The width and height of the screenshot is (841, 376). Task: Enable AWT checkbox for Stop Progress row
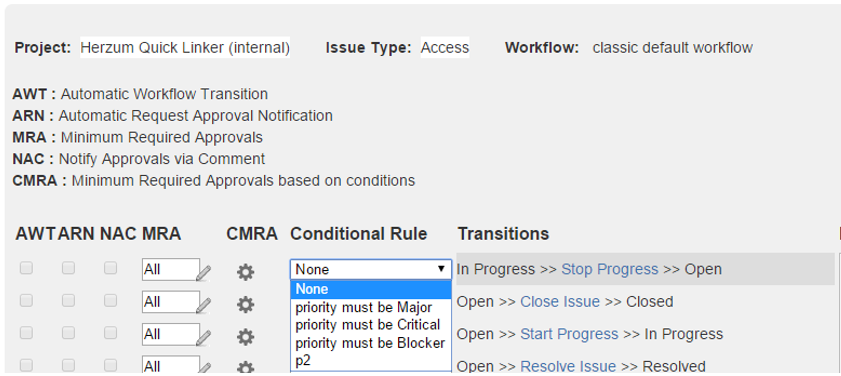coord(26,268)
